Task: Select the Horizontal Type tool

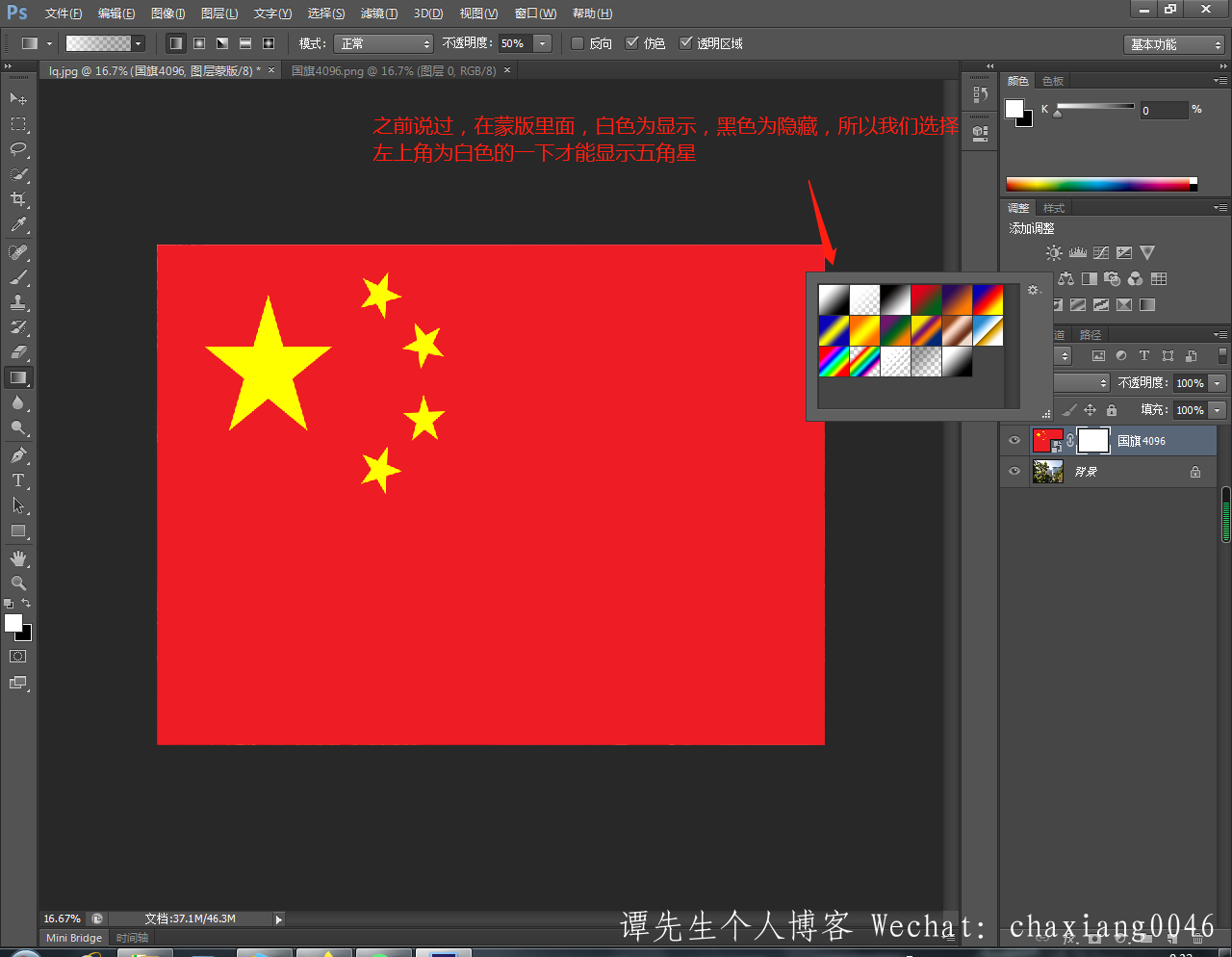Action: pyautogui.click(x=17, y=480)
